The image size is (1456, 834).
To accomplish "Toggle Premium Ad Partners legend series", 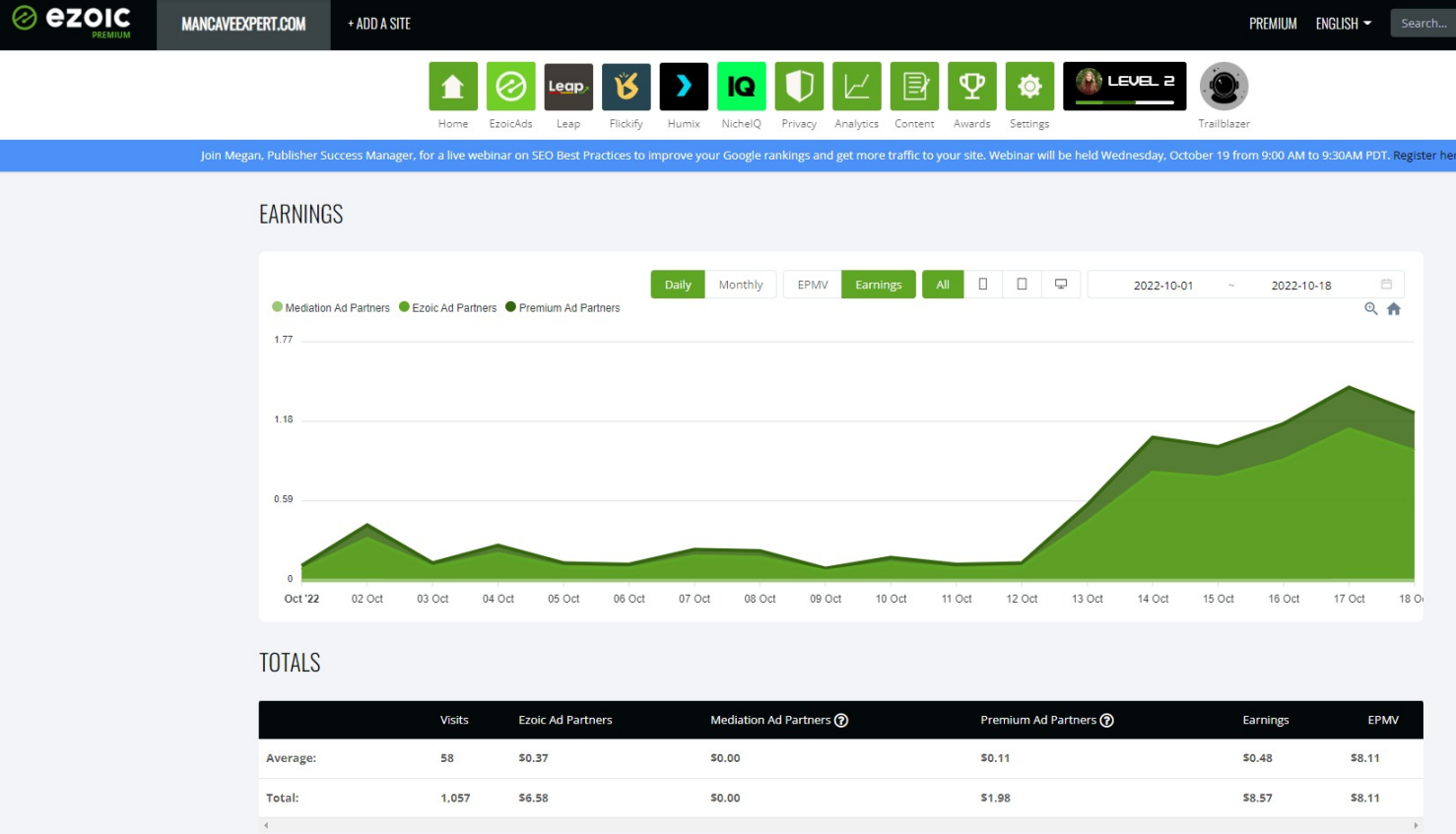I will (563, 308).
